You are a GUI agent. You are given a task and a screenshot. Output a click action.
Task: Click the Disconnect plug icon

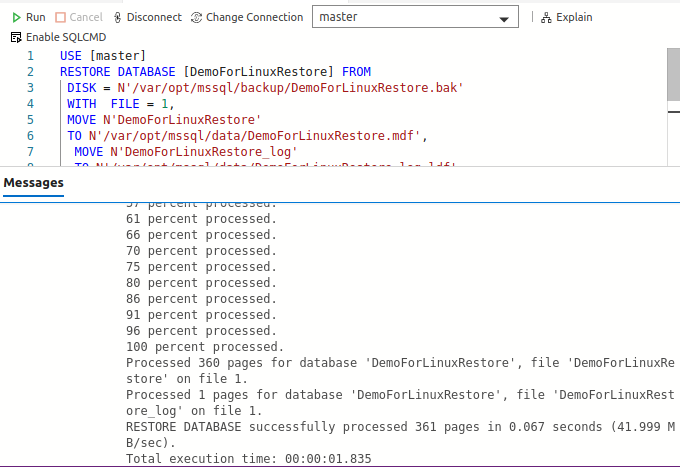[x=118, y=17]
